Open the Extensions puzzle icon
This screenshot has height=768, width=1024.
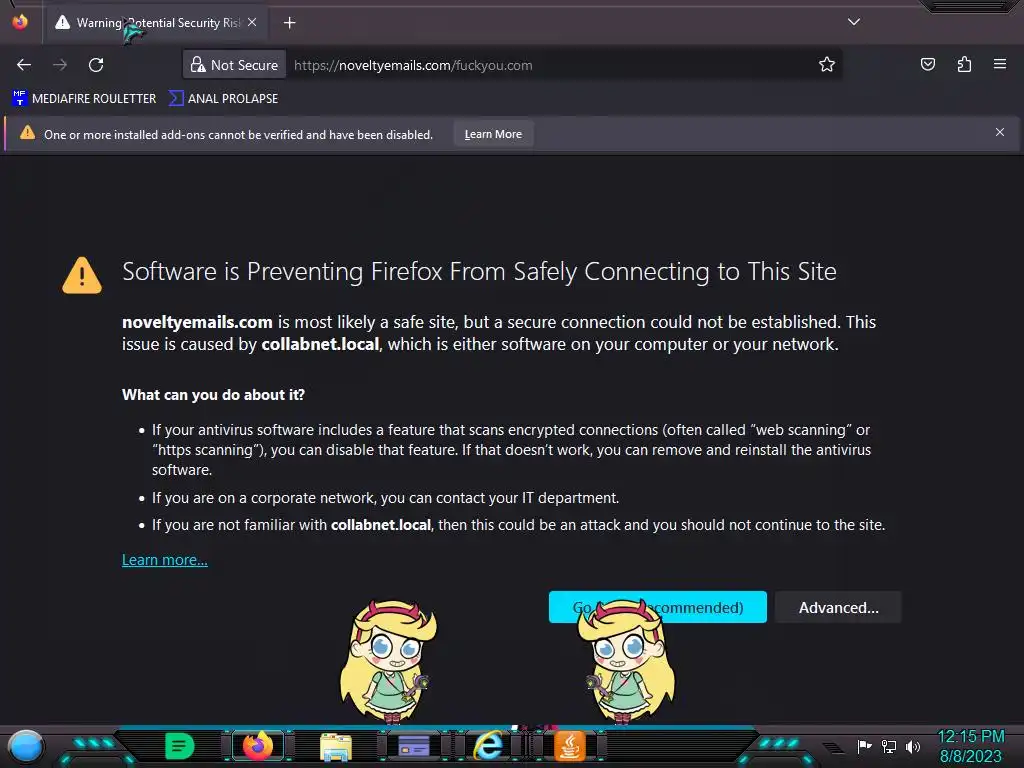pyautogui.click(x=964, y=64)
